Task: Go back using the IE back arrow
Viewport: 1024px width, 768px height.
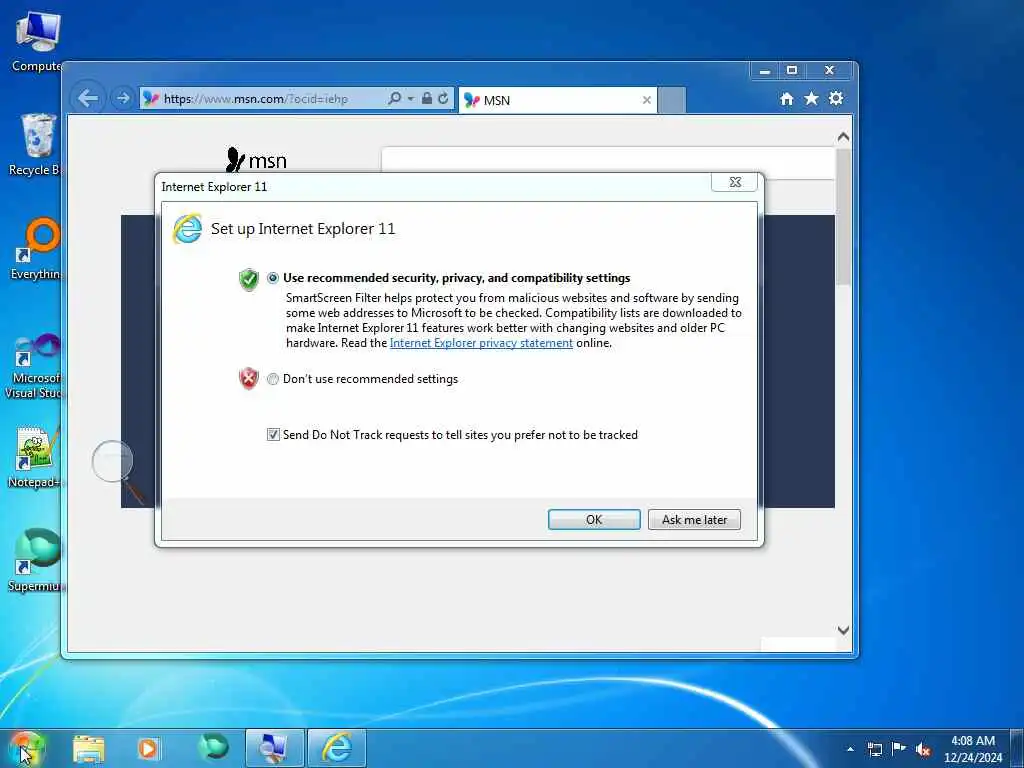Action: click(88, 99)
